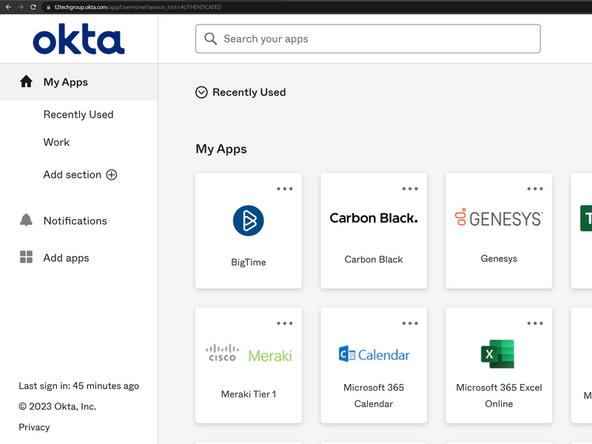Viewport: 592px width, 444px height.
Task: Click Microsoft 365 Calendar label text
Action: [x=373, y=396]
